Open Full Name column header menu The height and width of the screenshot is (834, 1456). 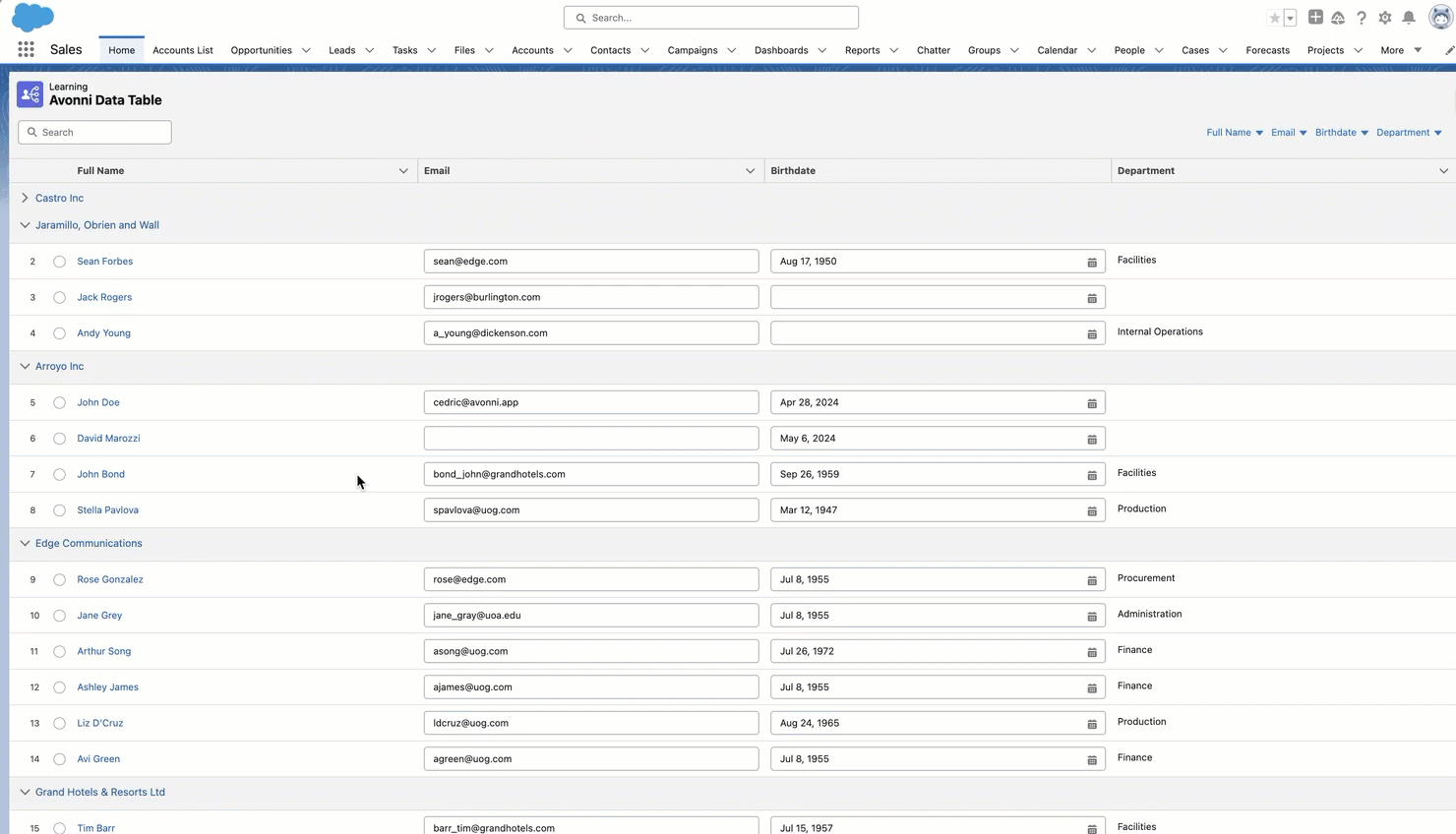click(403, 171)
